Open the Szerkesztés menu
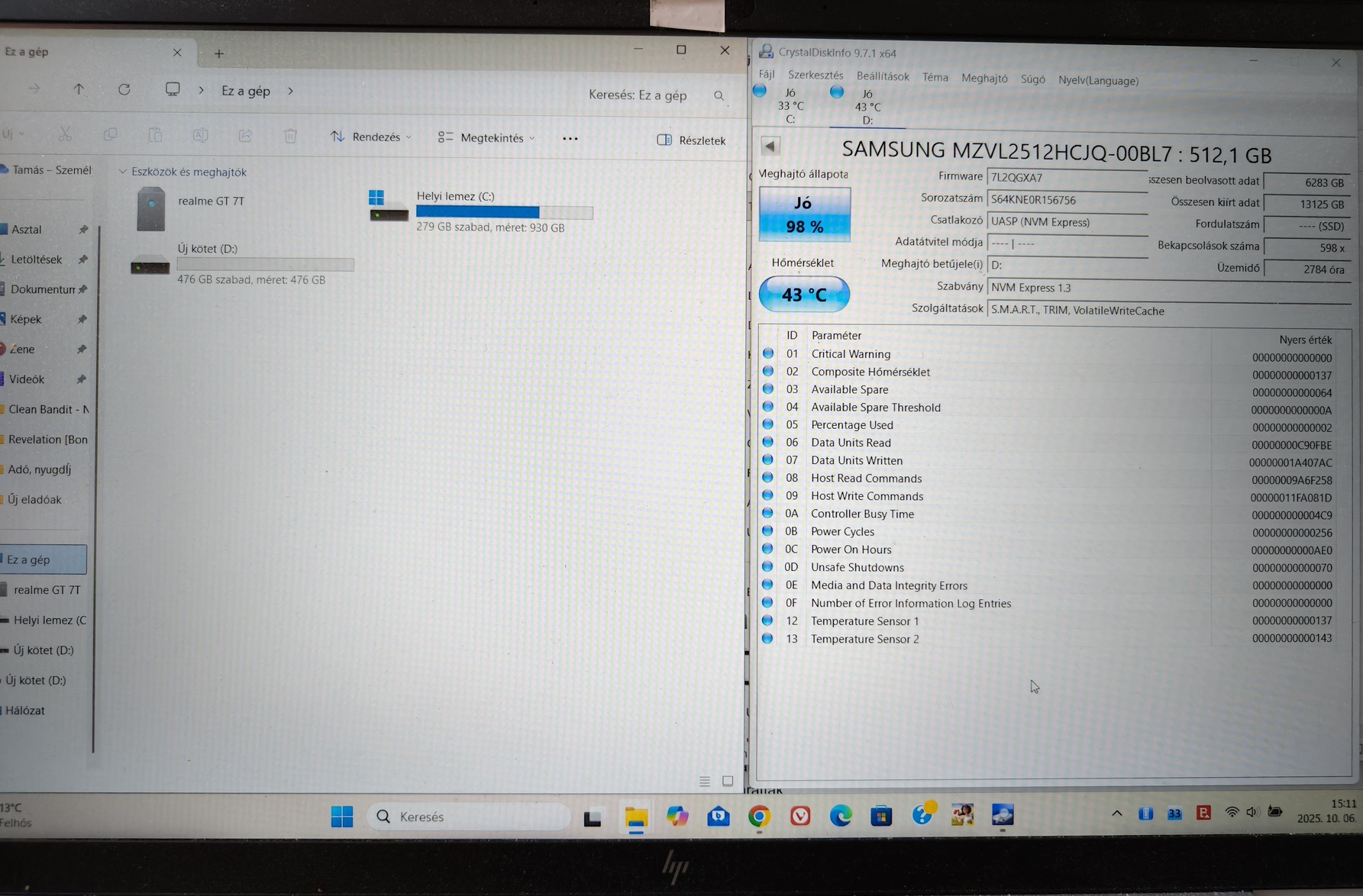Viewport: 1363px width, 896px height. tap(816, 75)
